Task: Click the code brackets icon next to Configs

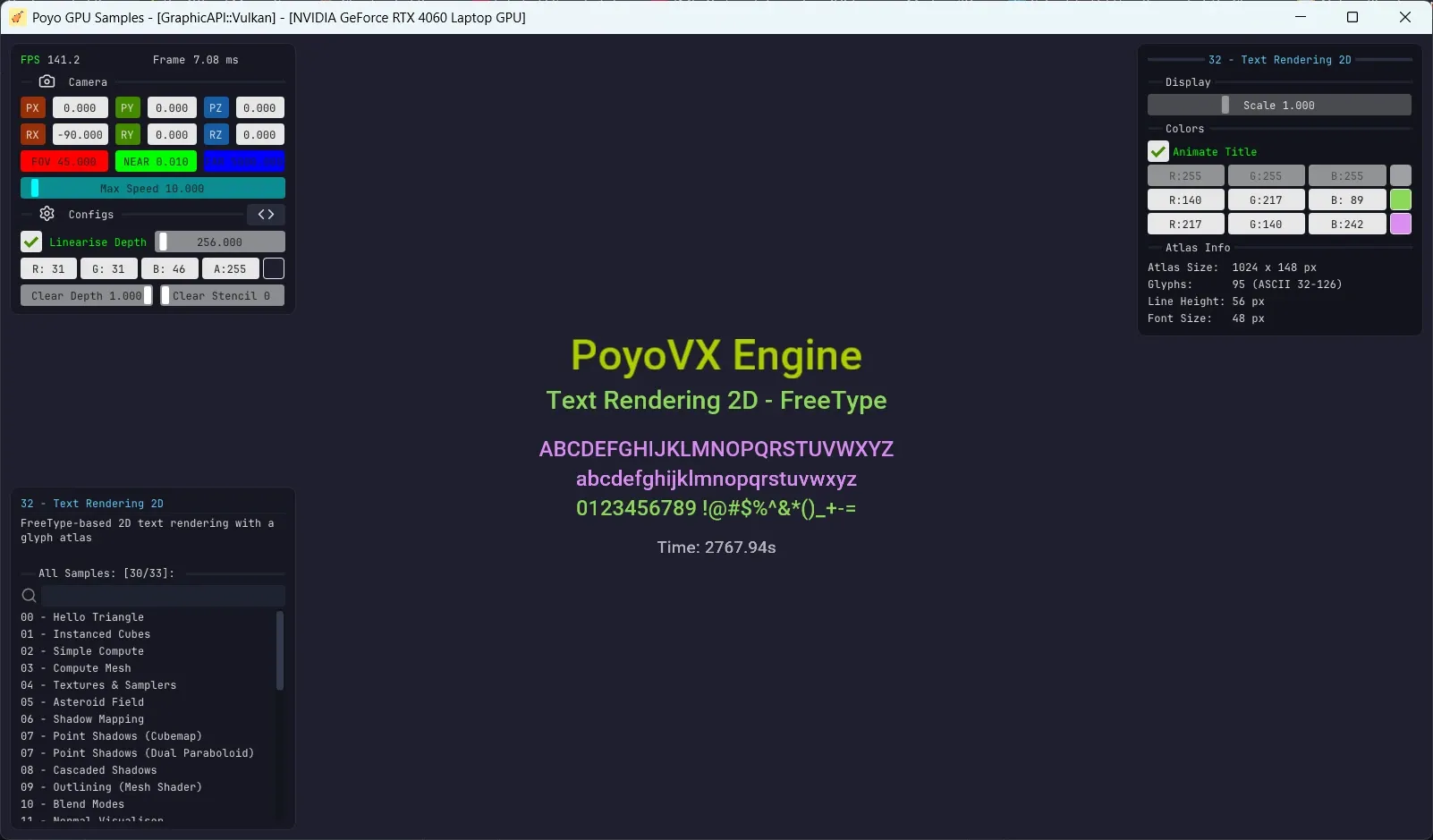Action: point(265,214)
